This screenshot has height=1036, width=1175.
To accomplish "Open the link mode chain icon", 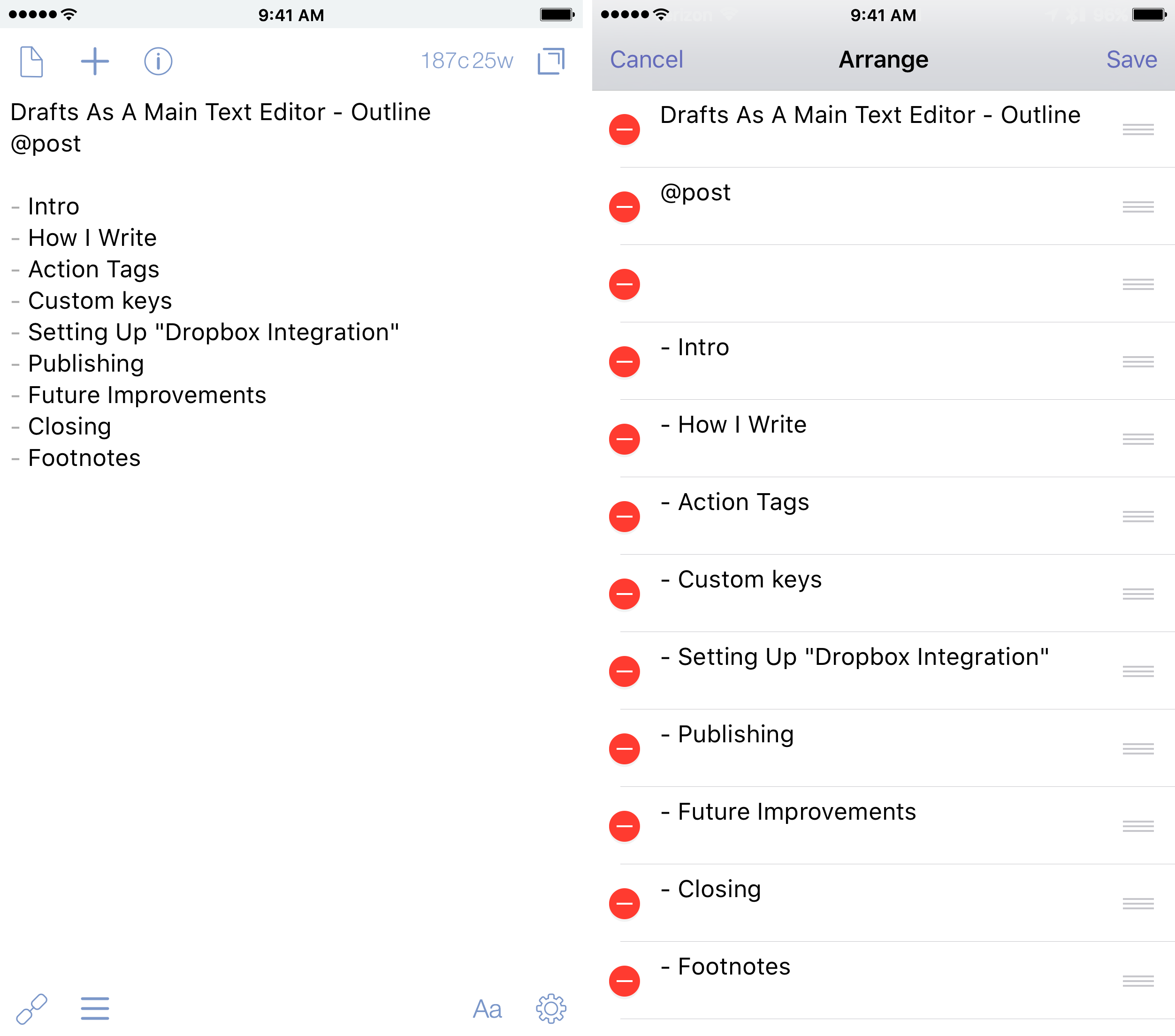I will pos(31,1008).
